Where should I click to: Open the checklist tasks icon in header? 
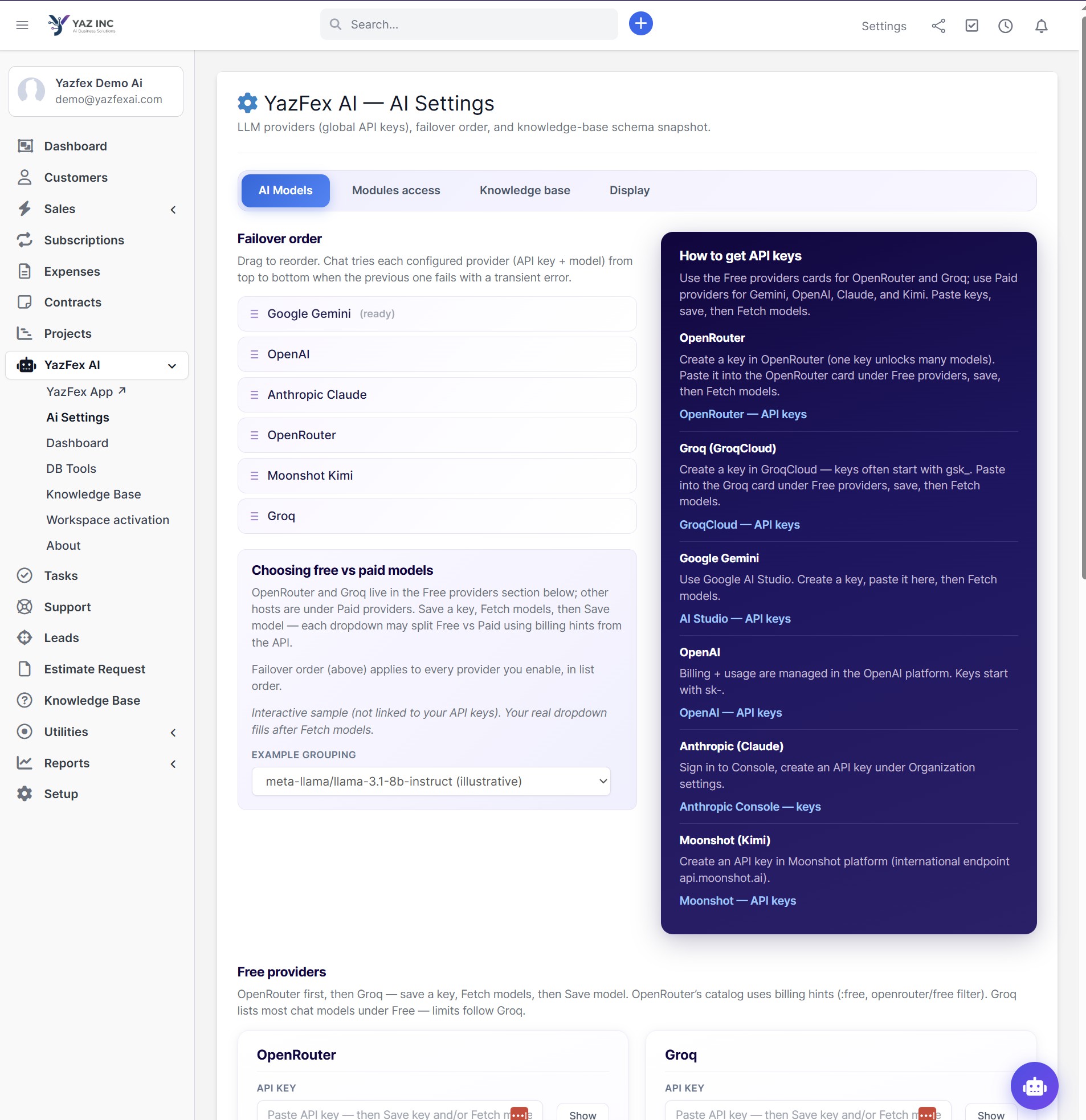[971, 26]
